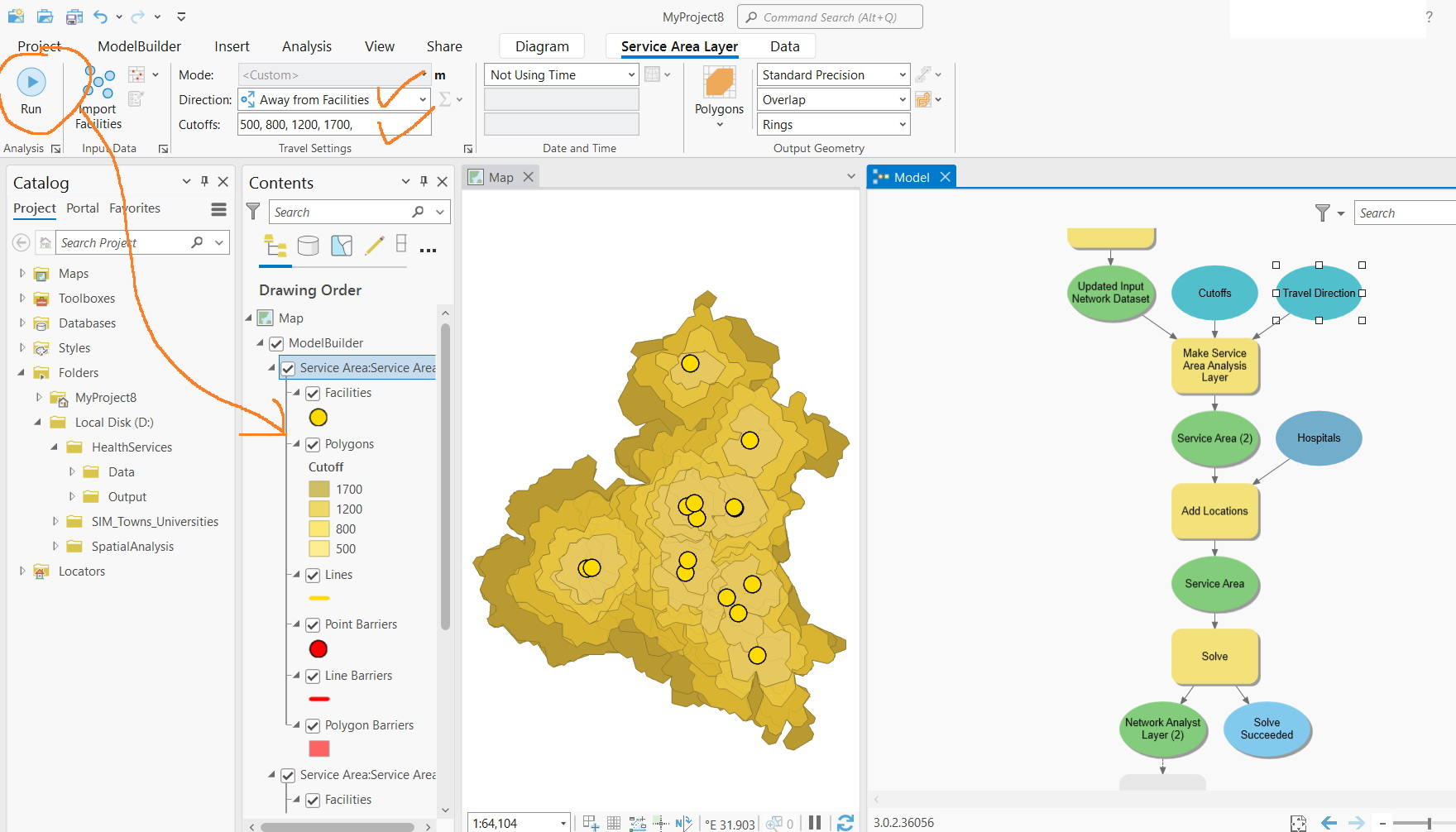Image resolution: width=1456 pixels, height=832 pixels.
Task: Open the Not Using Time dropdown
Action: (630, 74)
